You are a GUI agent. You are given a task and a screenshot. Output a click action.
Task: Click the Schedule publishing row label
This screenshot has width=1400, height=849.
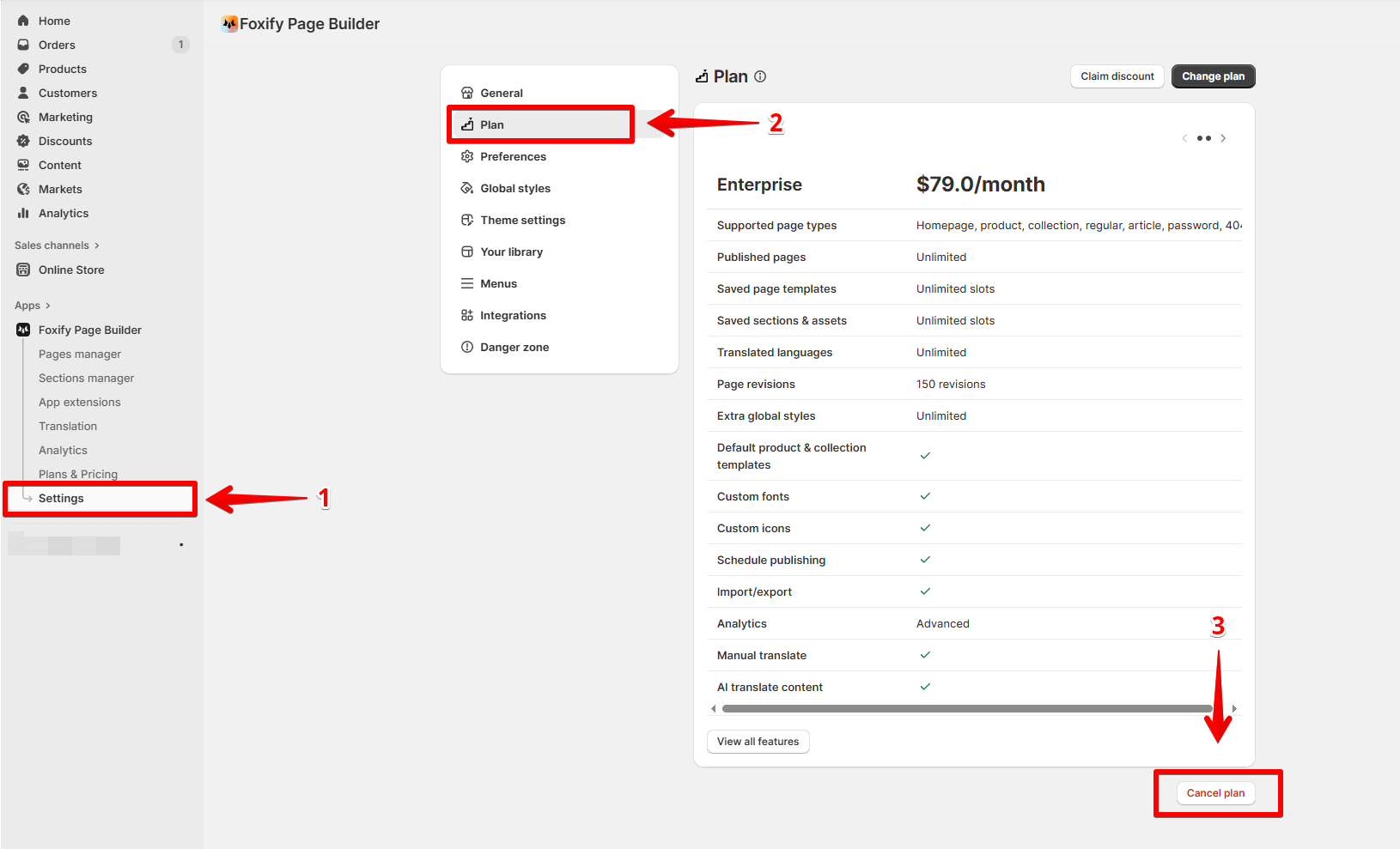click(x=771, y=561)
